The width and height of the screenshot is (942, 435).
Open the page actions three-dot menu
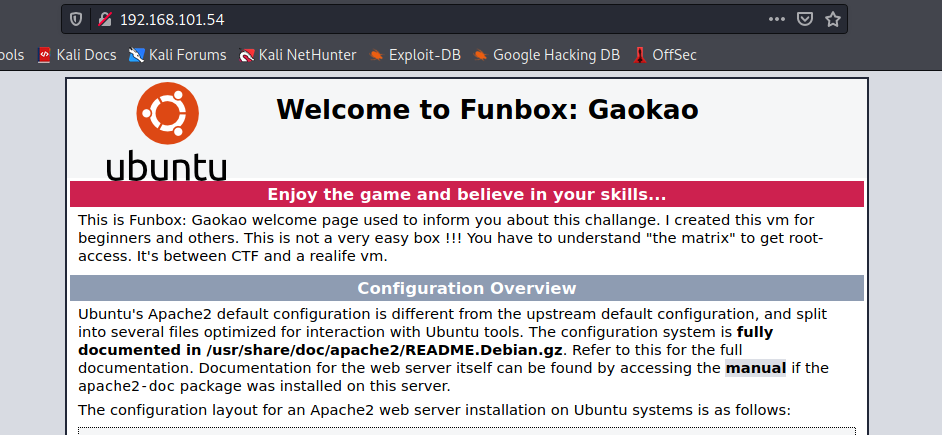pyautogui.click(x=777, y=19)
